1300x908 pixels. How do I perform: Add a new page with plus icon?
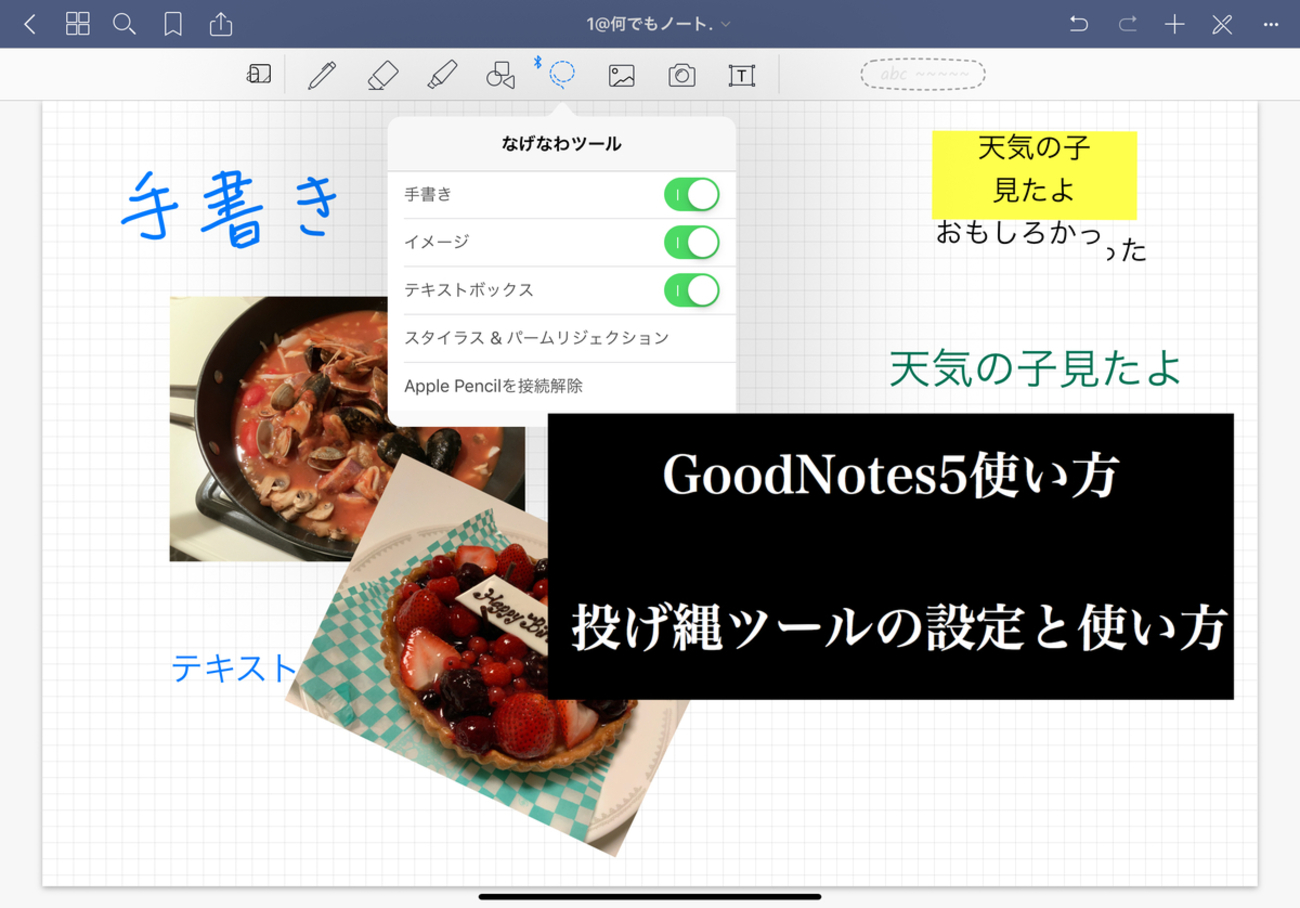pos(1175,24)
